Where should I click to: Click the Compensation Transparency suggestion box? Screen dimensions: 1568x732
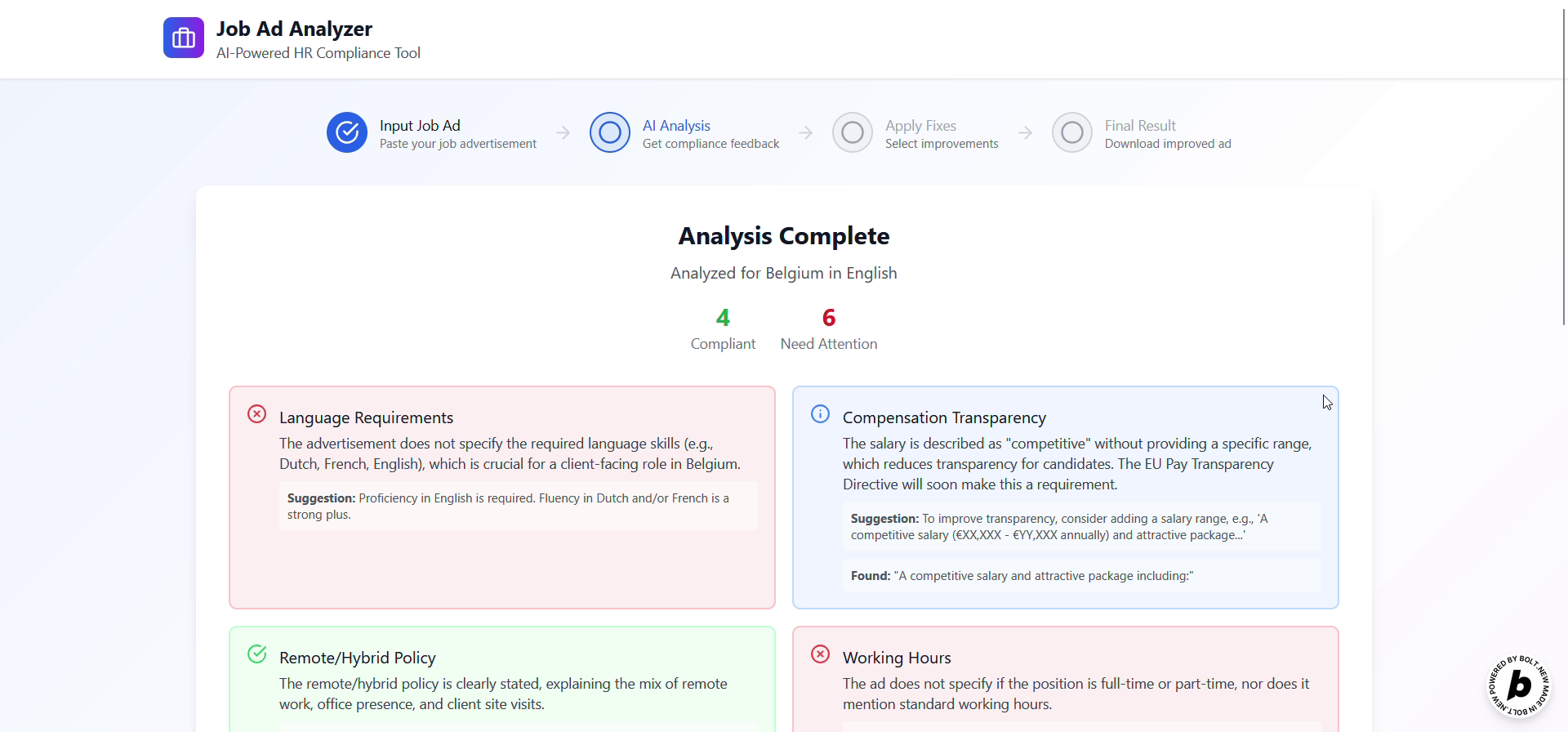pos(1082,527)
